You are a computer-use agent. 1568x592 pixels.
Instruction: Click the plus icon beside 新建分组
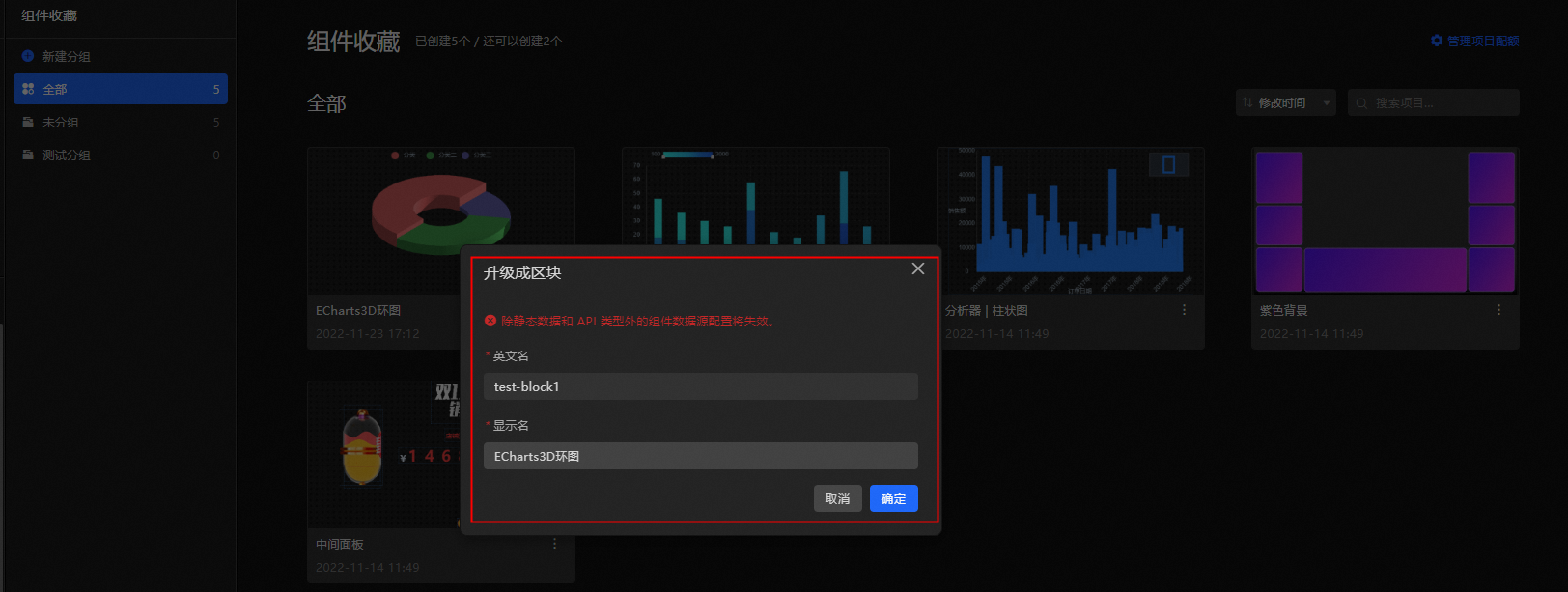click(x=28, y=56)
